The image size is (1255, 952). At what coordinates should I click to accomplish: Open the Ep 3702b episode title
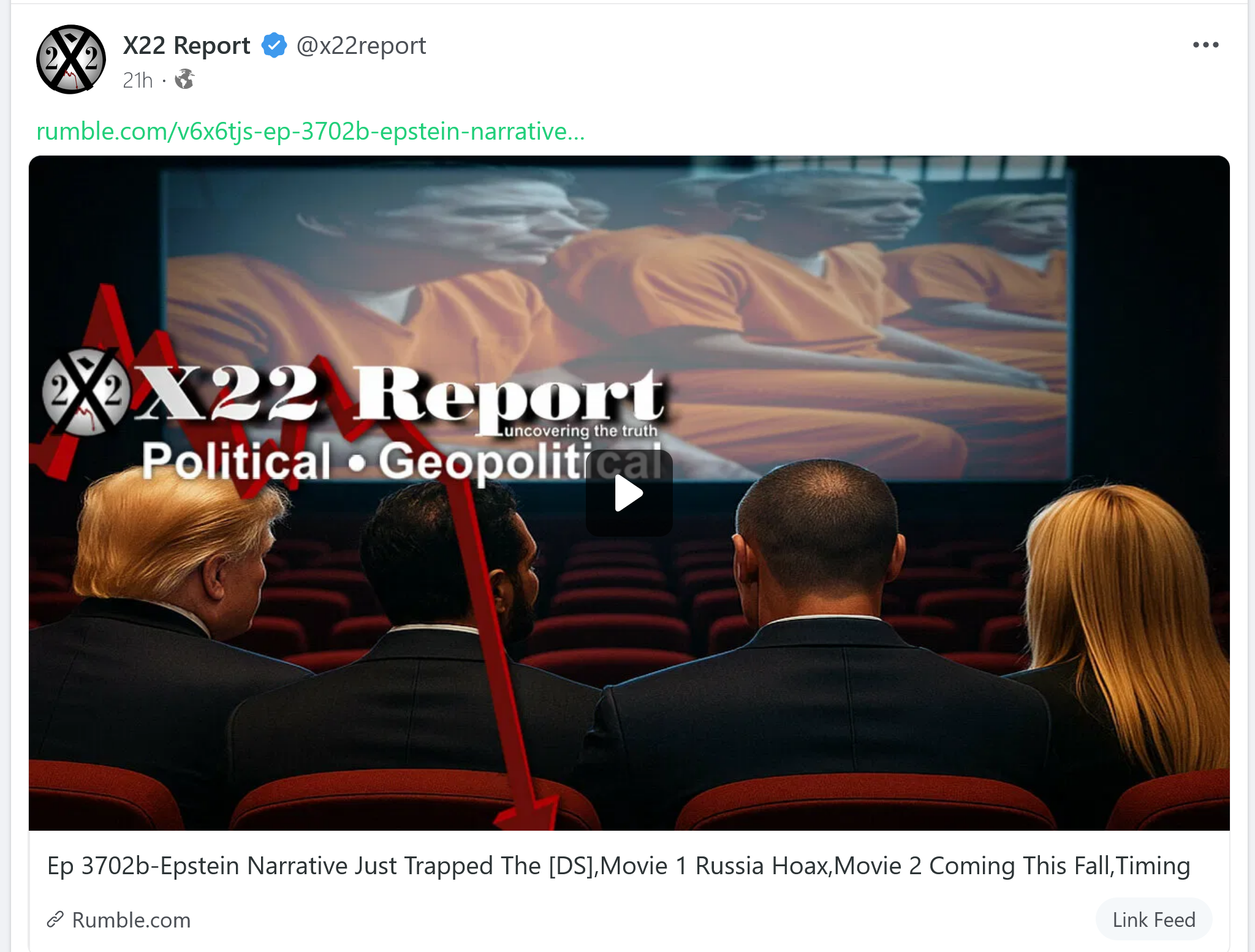(618, 866)
